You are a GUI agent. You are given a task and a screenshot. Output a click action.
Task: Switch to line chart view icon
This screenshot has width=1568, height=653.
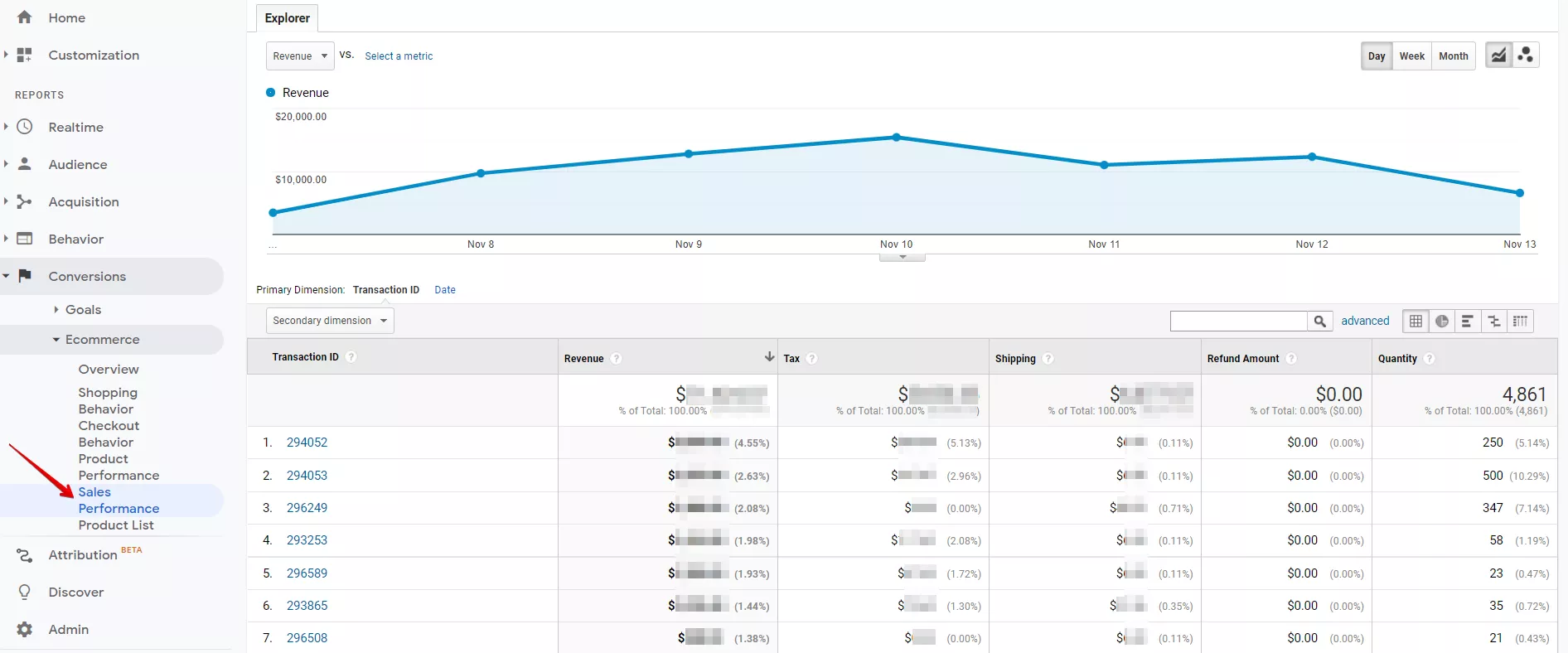pos(1498,56)
